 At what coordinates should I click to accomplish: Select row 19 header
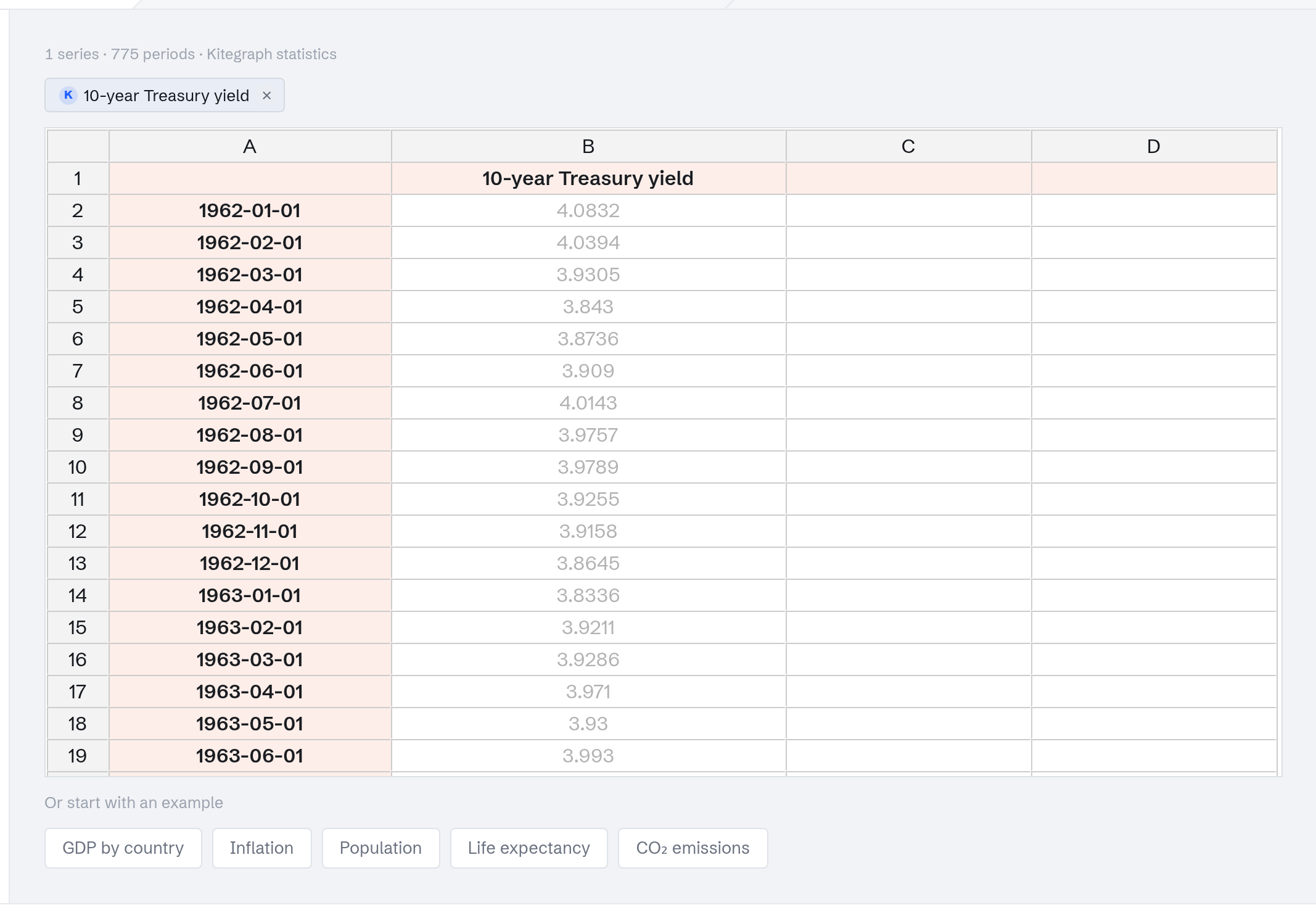point(78,756)
